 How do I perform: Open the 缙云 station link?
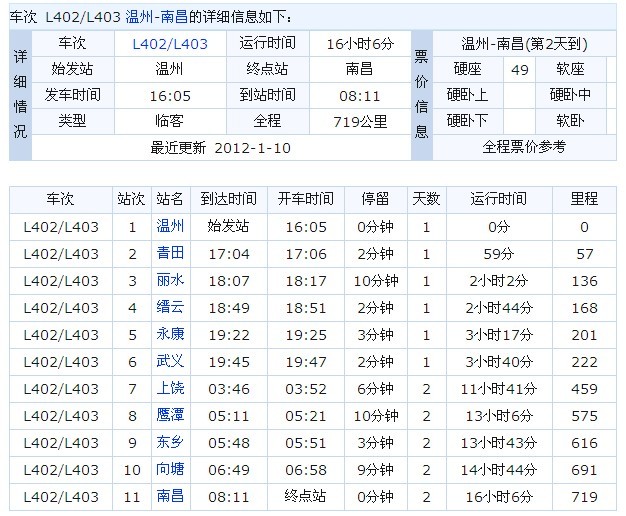point(170,307)
